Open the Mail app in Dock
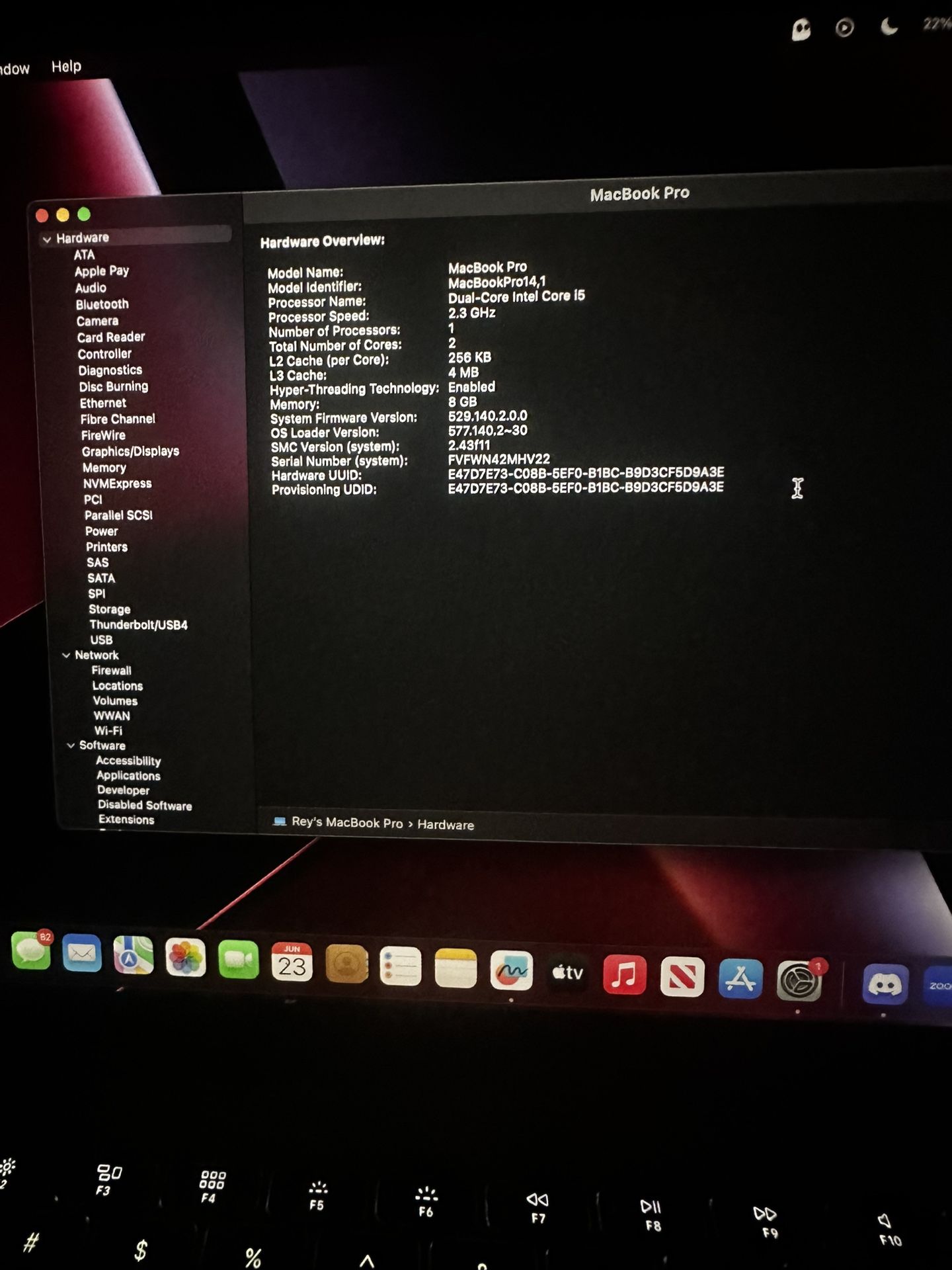Screen dimensions: 952x1270 pos(82,953)
